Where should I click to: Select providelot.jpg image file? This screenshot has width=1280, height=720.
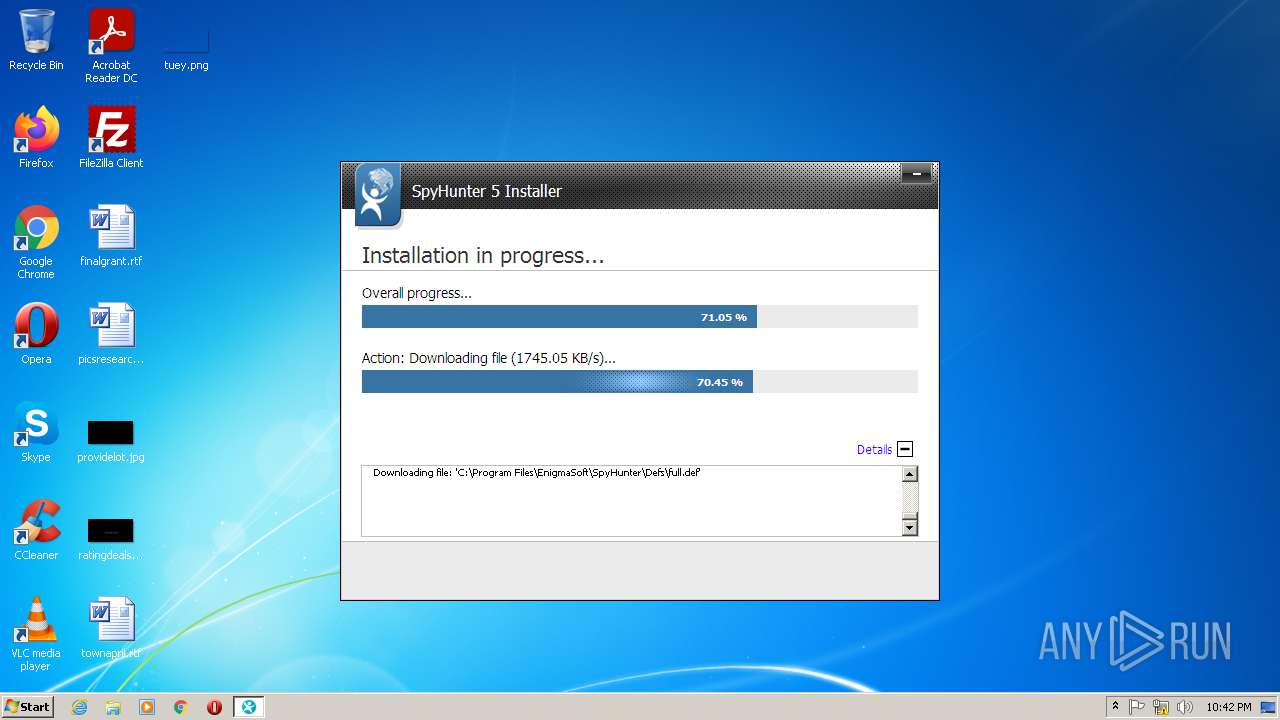(111, 440)
